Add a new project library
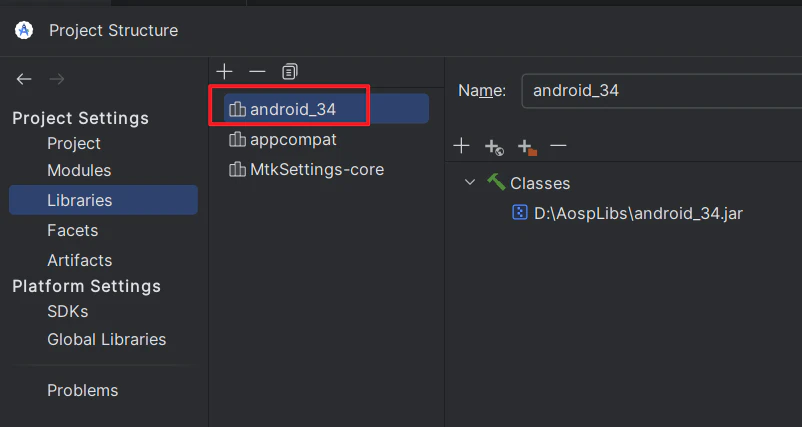Screen dimensions: 802x427 224,72
